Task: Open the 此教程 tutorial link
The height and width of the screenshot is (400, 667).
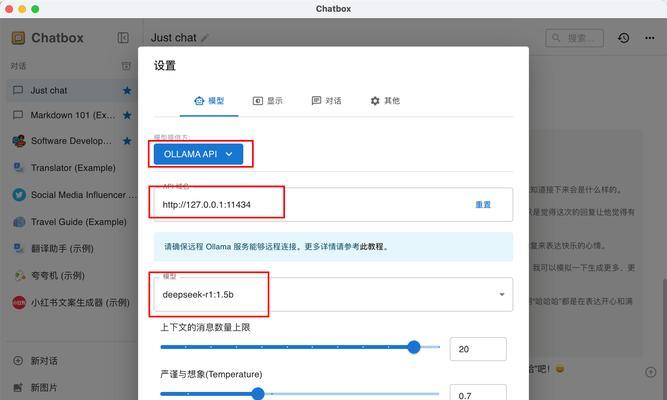Action: 371,247
